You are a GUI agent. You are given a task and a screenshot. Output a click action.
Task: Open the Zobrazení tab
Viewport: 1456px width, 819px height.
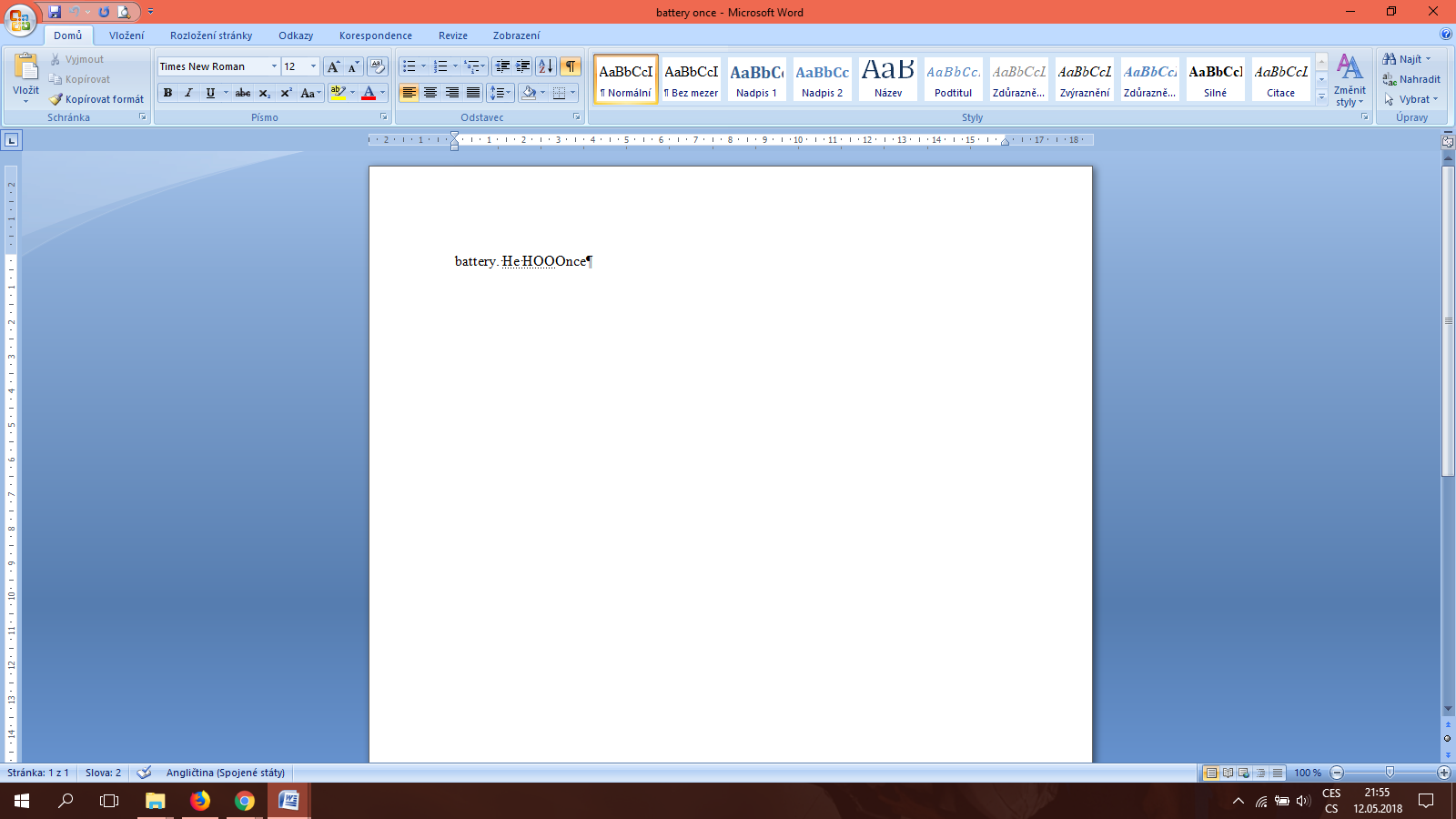pos(516,35)
